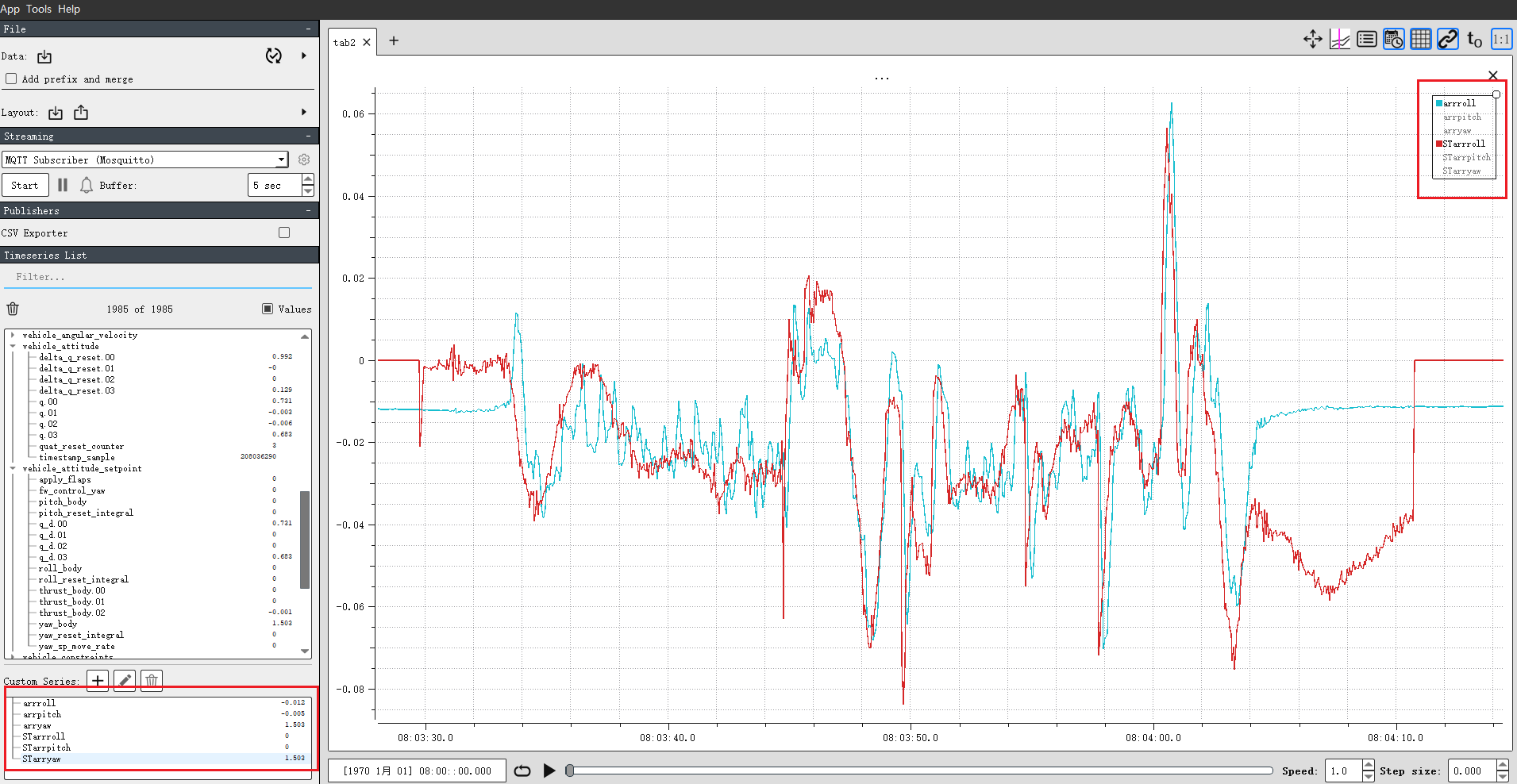Switch to the tab2 plot tab

click(345, 42)
